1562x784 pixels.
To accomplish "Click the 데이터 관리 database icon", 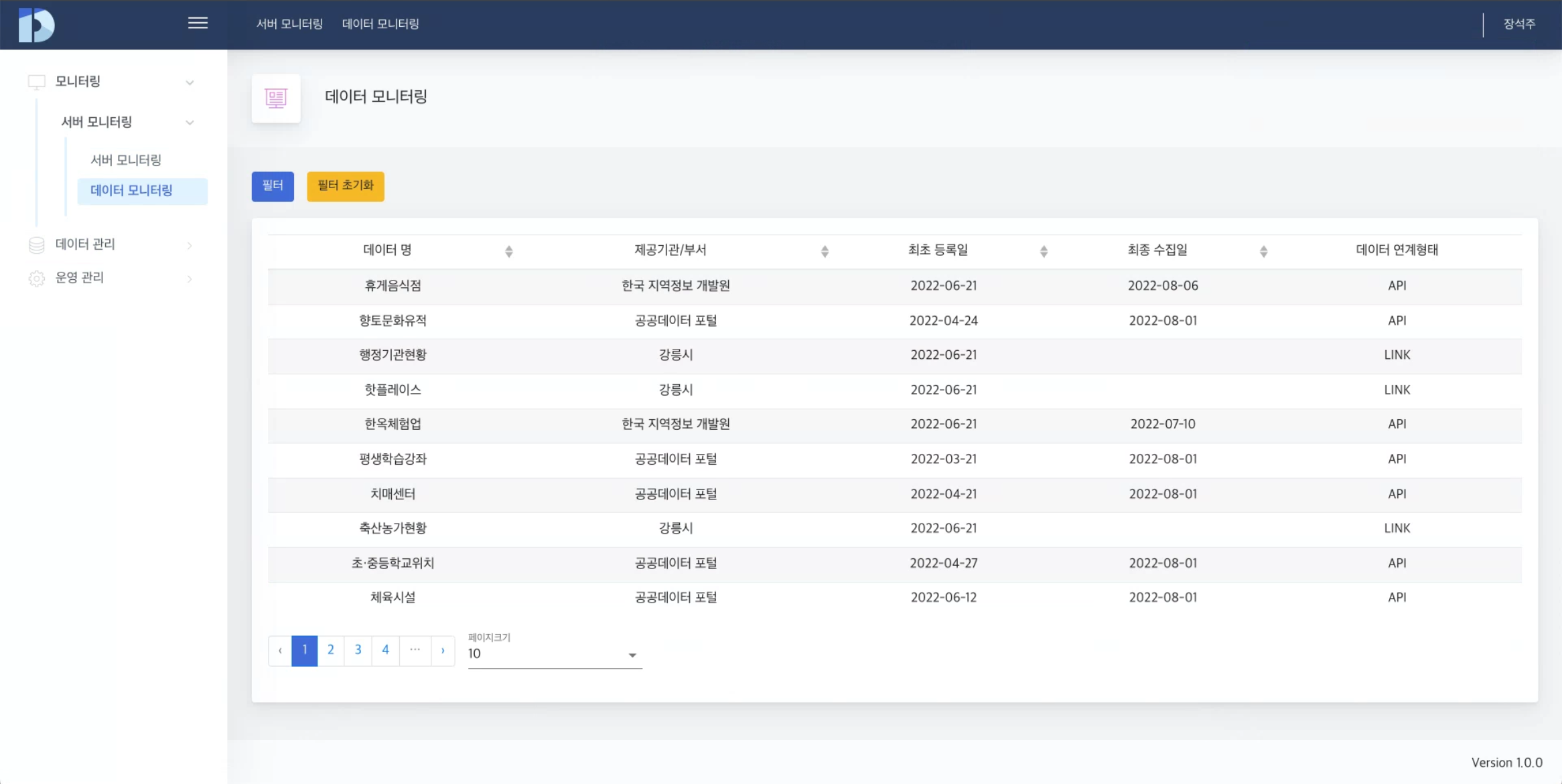I will [37, 245].
